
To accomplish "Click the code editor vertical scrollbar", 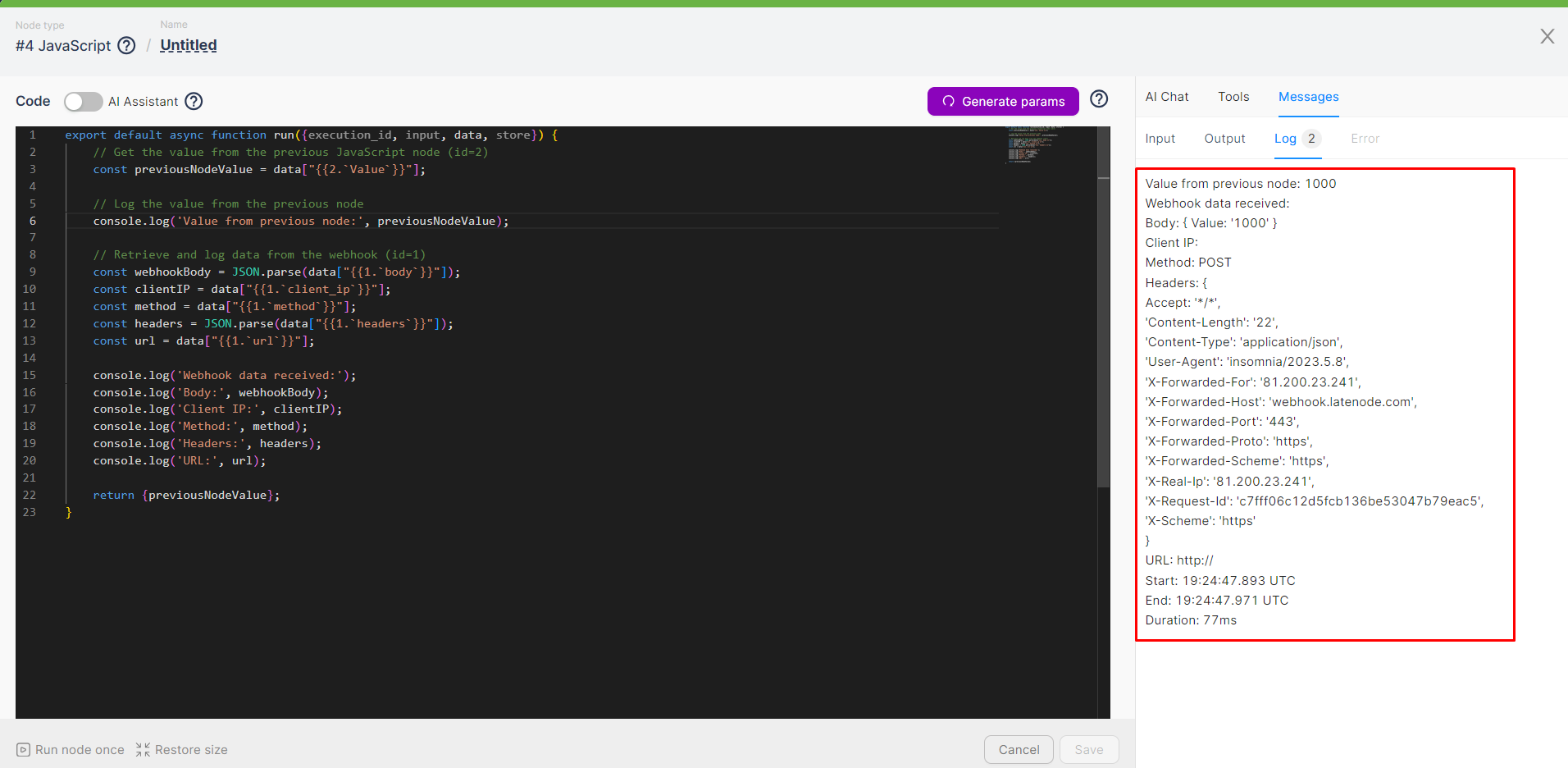I will click(x=1103, y=328).
